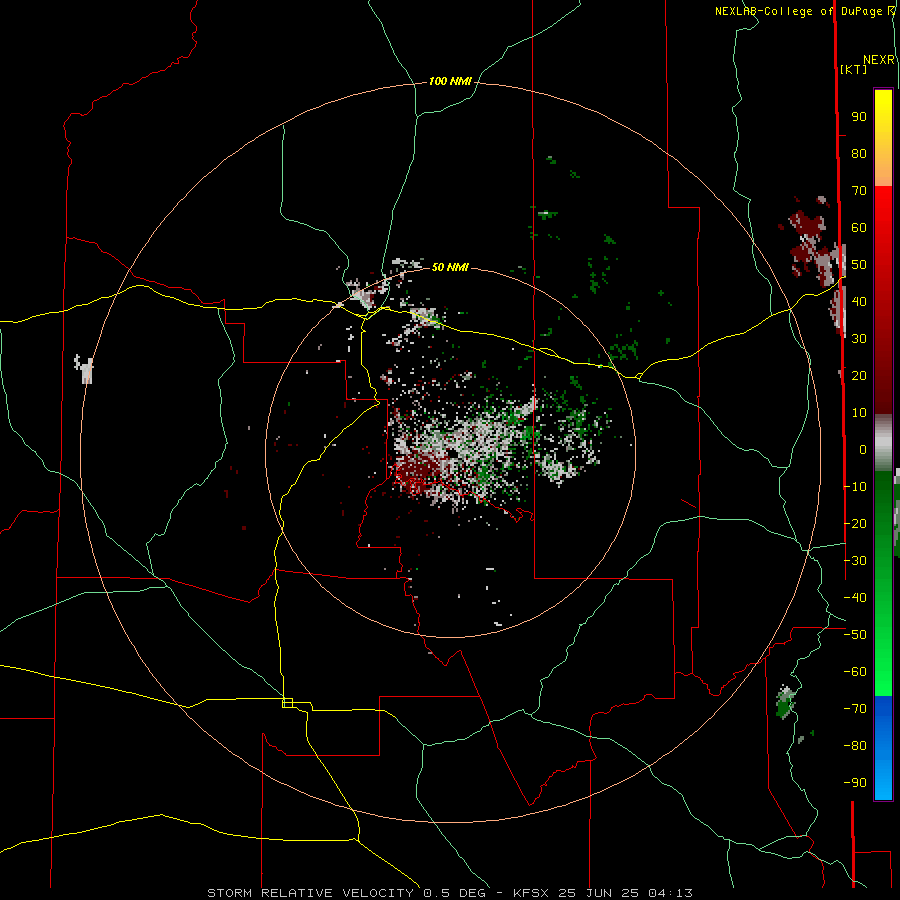Pick the gray zero-velocity segment of the color scale

(x=883, y=442)
